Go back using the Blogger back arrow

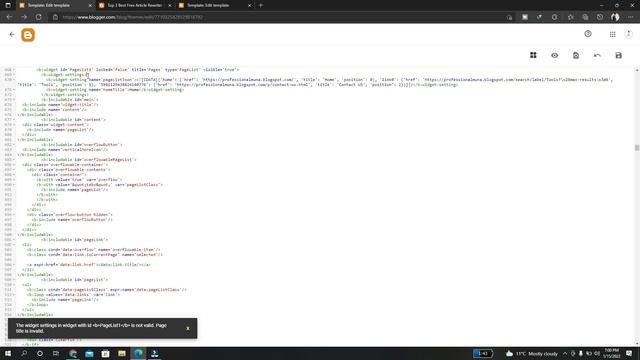tap(12, 35)
